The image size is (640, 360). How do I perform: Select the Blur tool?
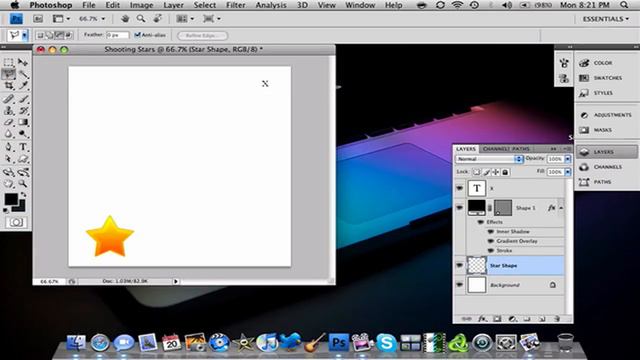point(8,134)
